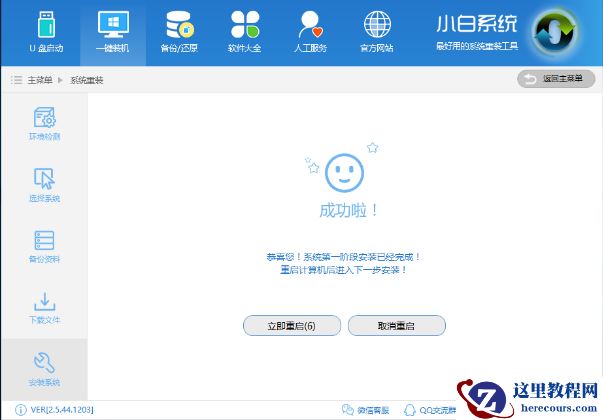Select the 备份资料 step icon
Screen dimensions: 603x420
pos(45,240)
